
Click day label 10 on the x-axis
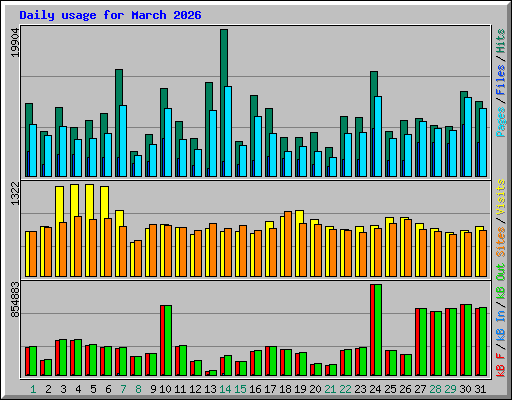click(165, 389)
